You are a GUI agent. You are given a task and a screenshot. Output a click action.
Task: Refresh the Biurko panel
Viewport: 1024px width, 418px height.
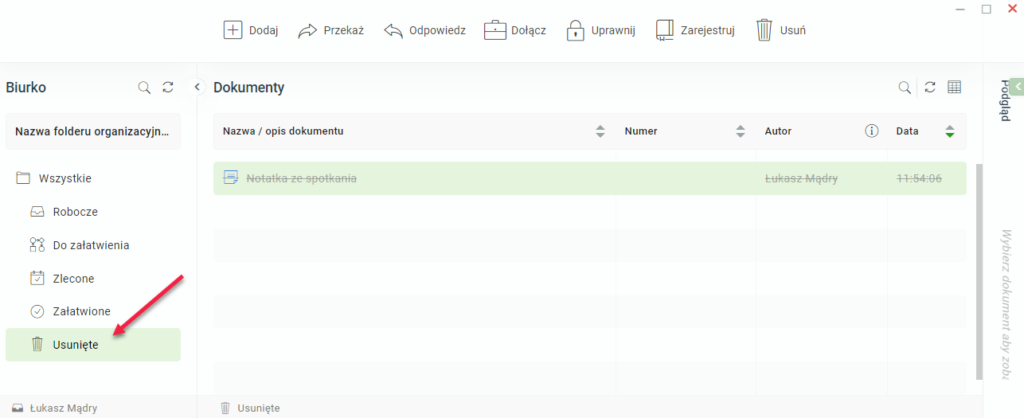pyautogui.click(x=168, y=87)
